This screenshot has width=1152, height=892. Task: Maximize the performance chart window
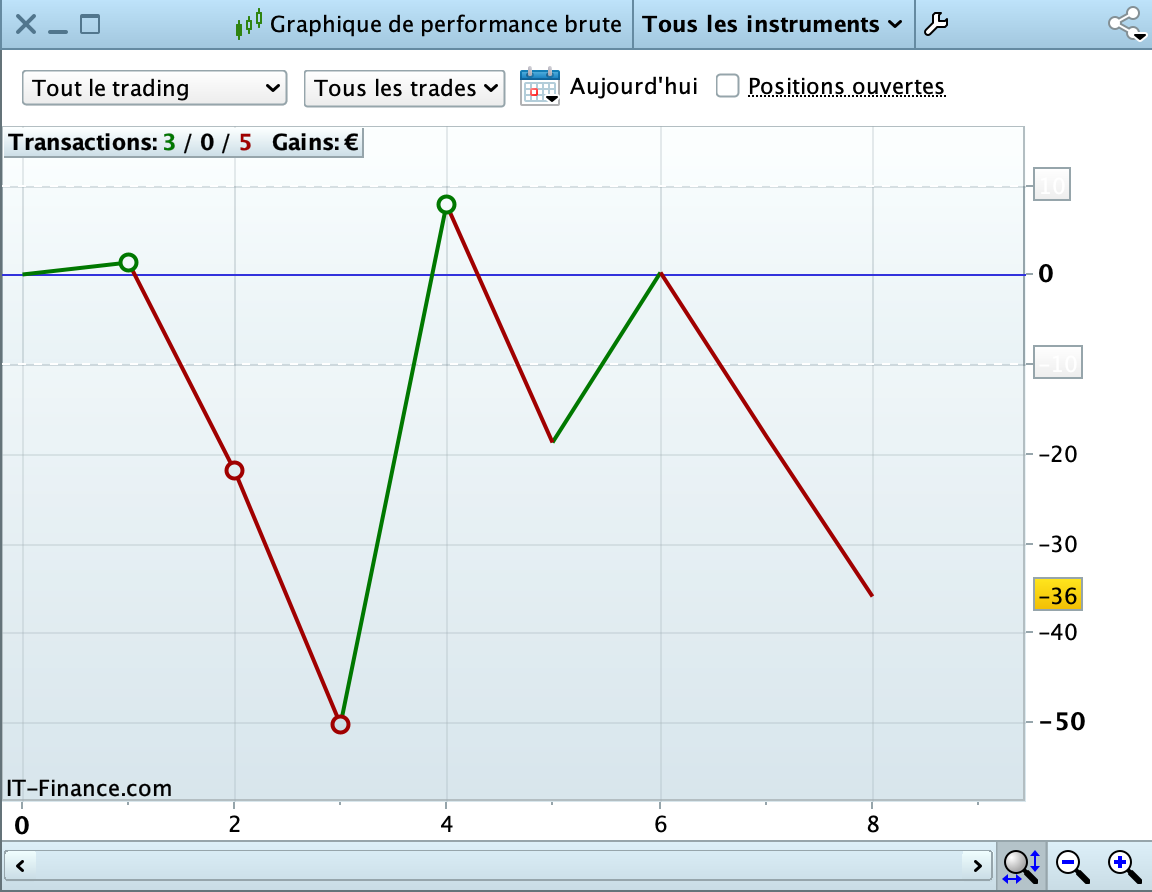coord(90,24)
